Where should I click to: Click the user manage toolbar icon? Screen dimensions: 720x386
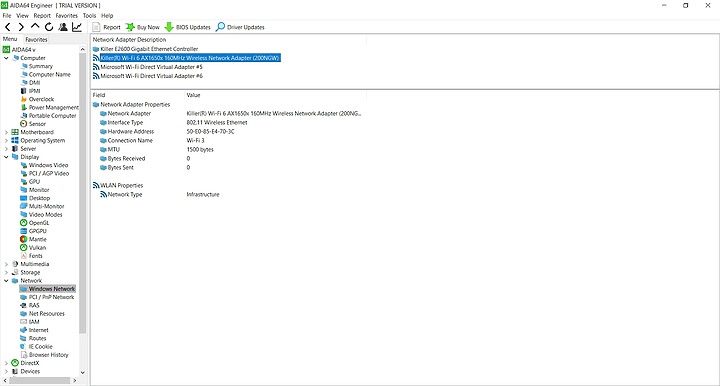[63, 27]
